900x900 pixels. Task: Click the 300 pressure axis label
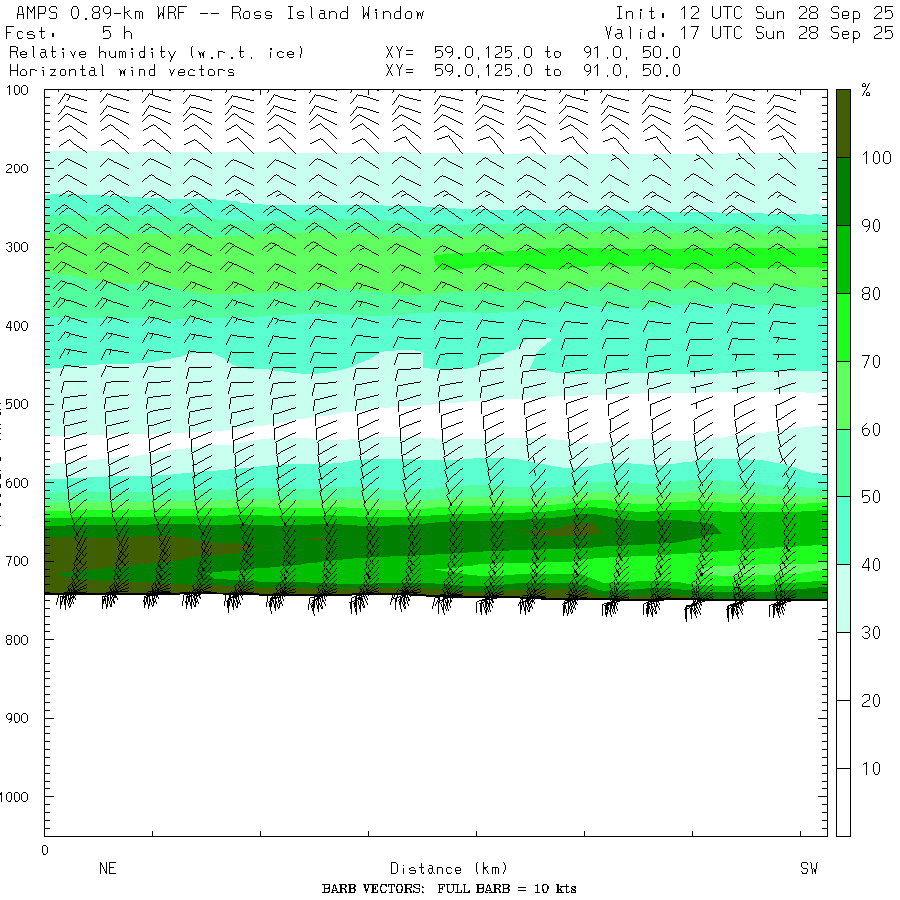point(17,247)
